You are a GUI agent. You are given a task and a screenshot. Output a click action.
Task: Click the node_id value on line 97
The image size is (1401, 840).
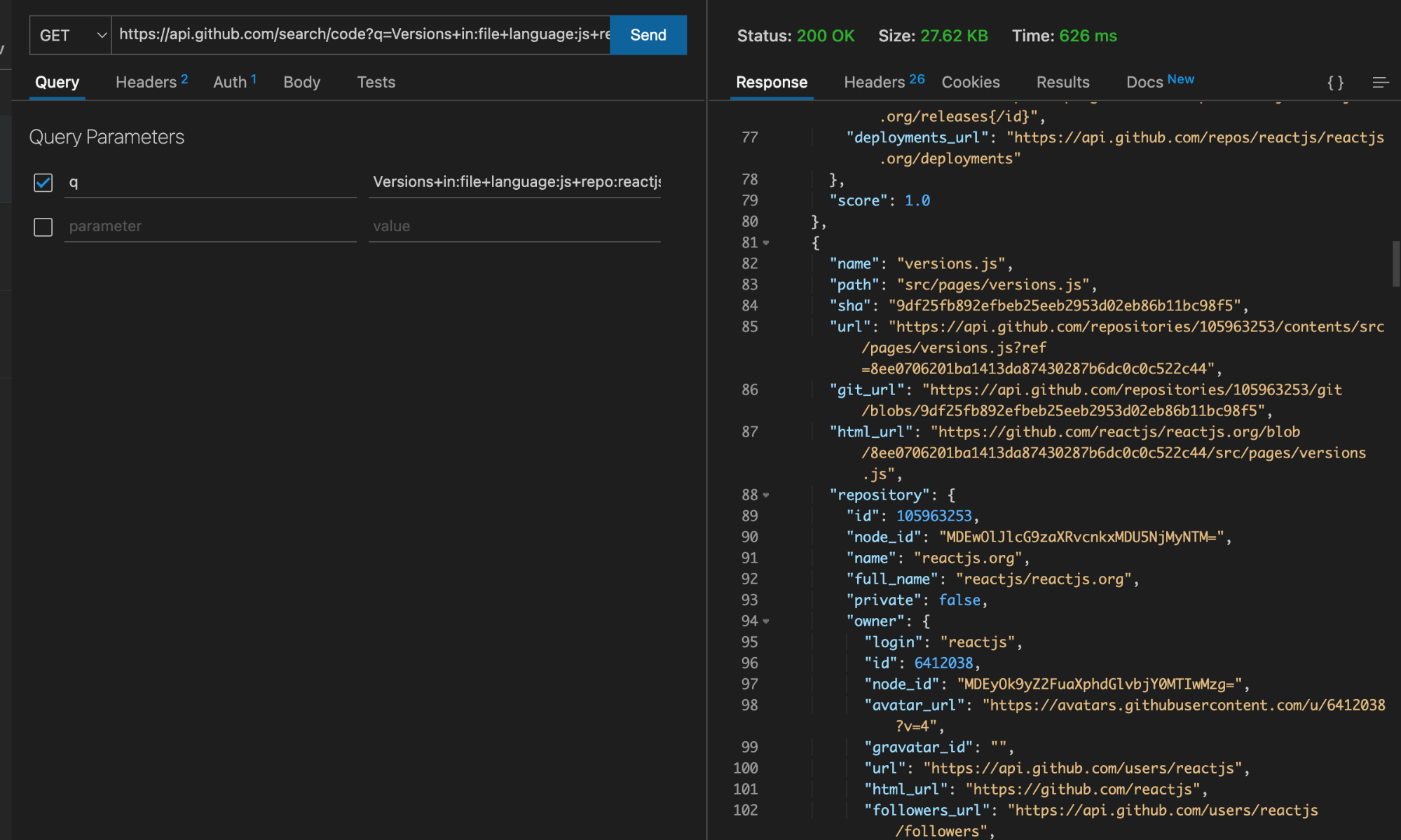[1100, 684]
